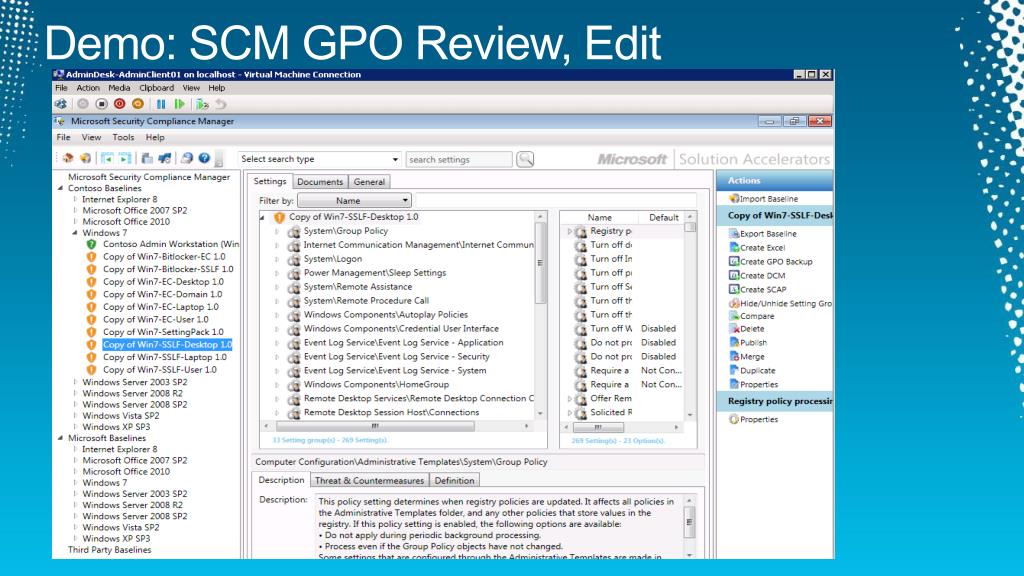Open Properties under Copy of Win7-SSLF-Desktop actions
Viewport: 1024px width, 576px height.
[754, 385]
